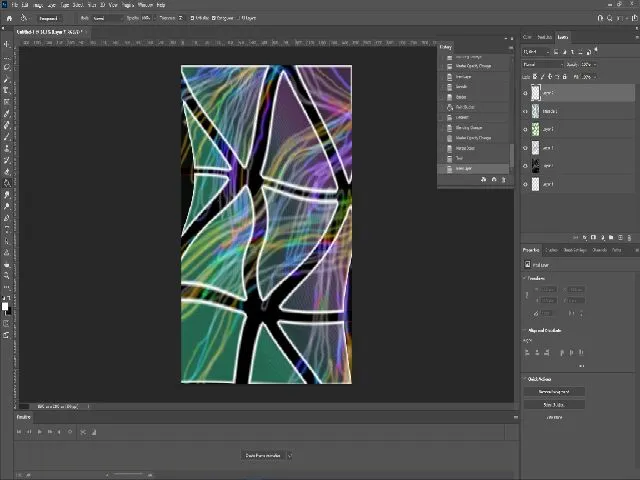Delete current state in History panel
The width and height of the screenshot is (640, 480).
(x=504, y=180)
